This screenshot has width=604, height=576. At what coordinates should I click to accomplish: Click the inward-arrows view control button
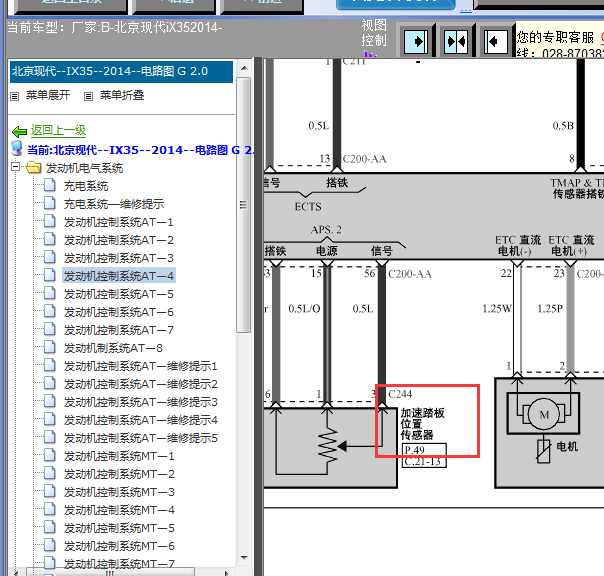coord(456,41)
